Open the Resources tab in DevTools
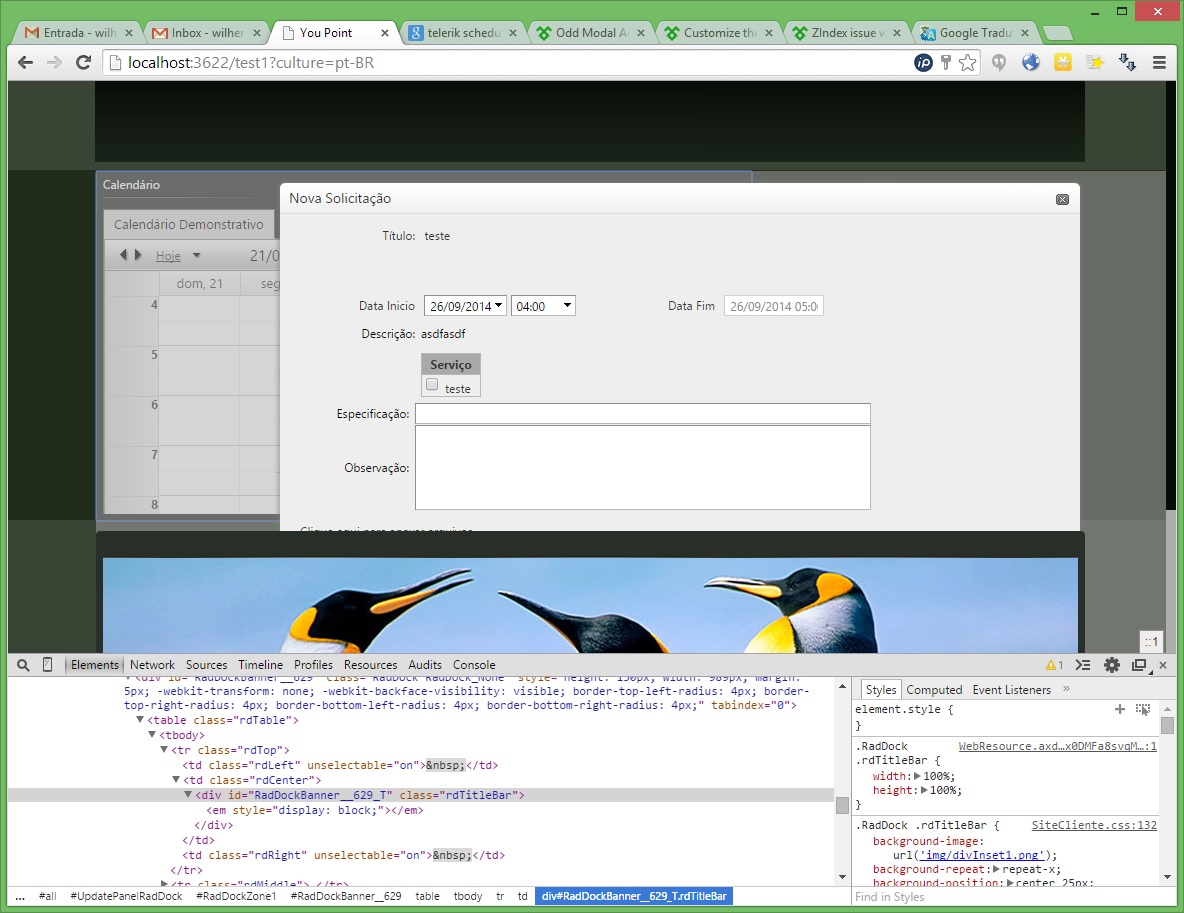 [x=370, y=665]
